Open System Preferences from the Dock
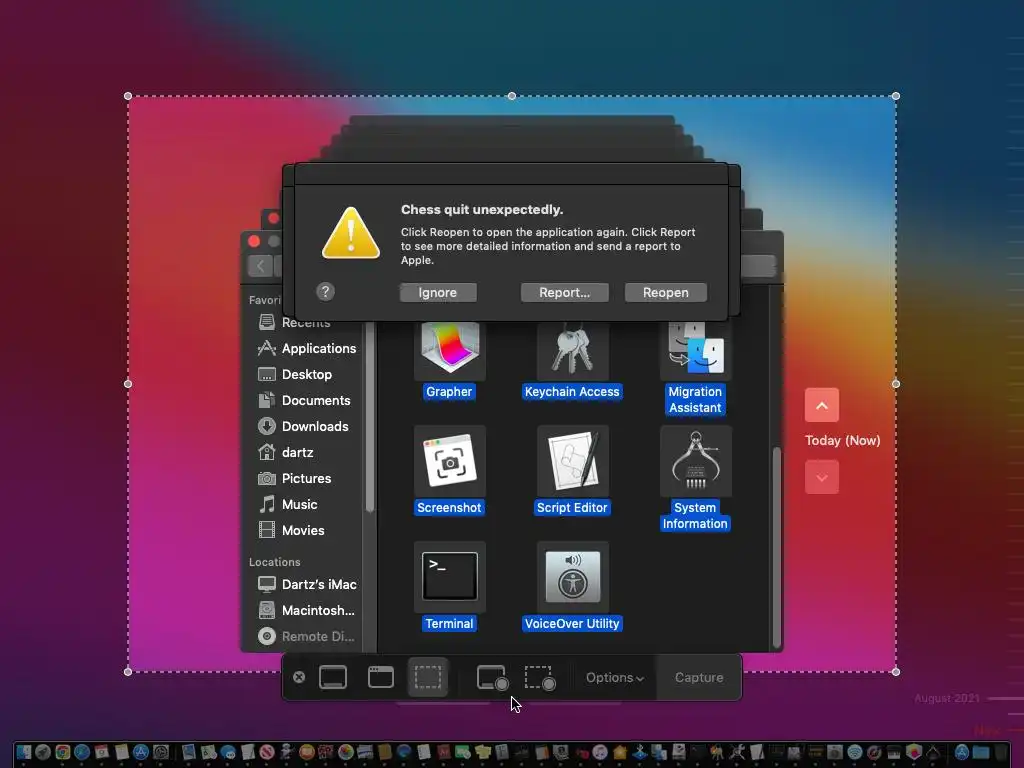 click(x=161, y=752)
